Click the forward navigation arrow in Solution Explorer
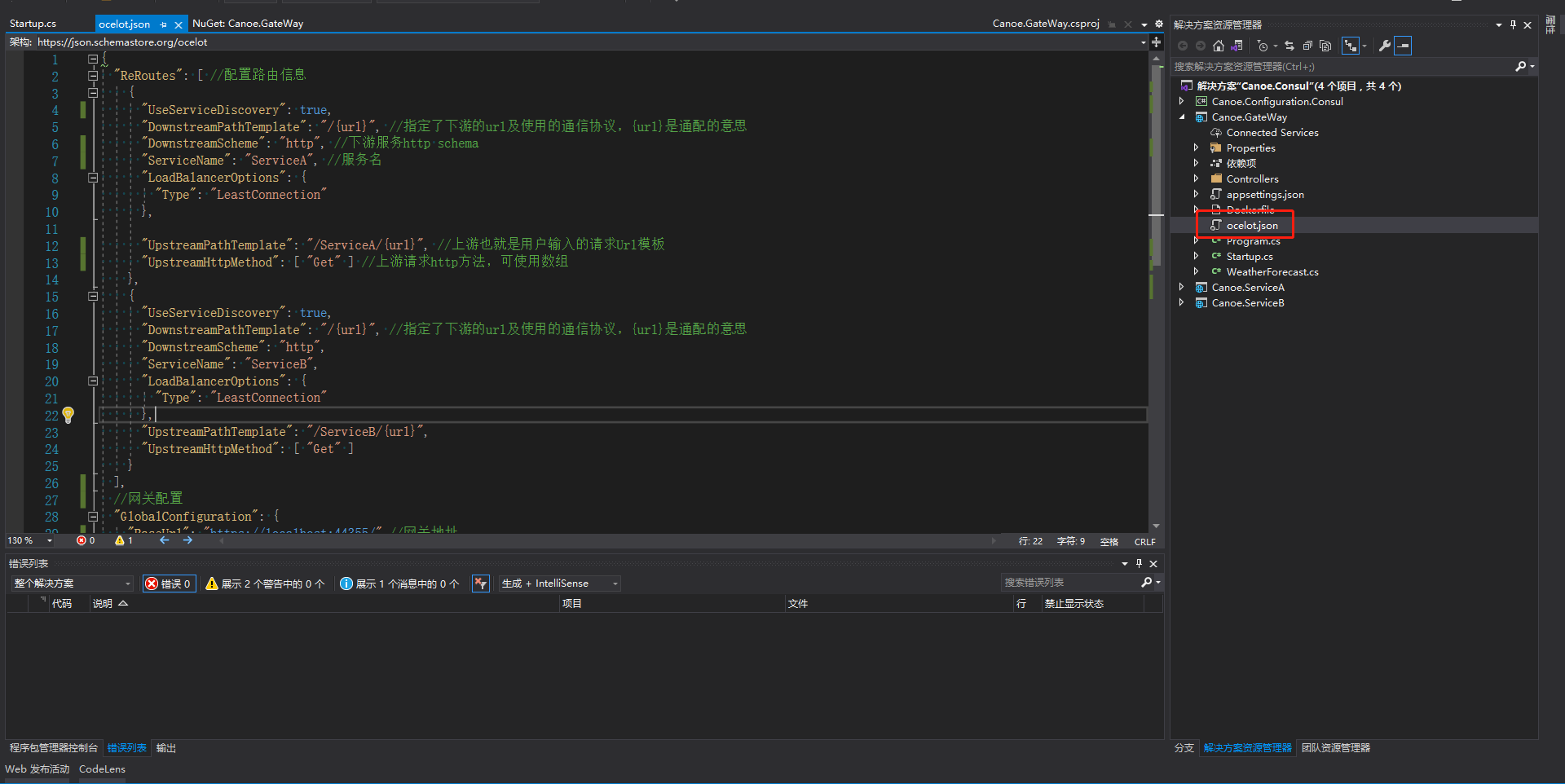This screenshot has height=784, width=1565. [x=1200, y=46]
